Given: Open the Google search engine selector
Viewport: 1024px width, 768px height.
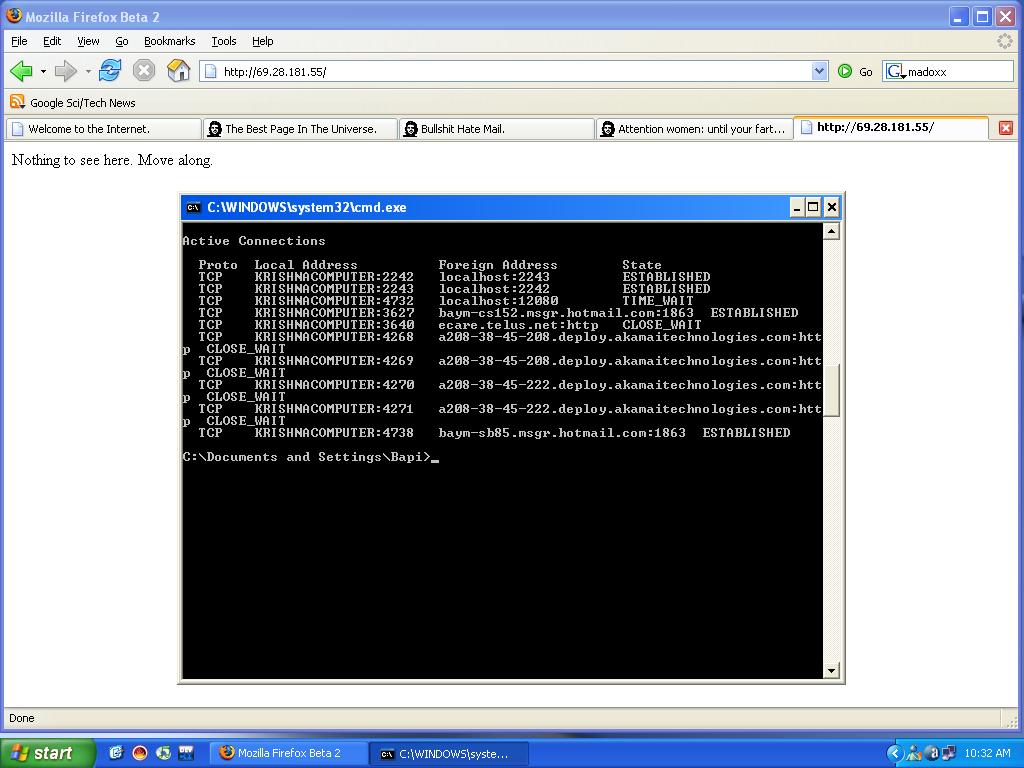Looking at the screenshot, I should click(895, 72).
